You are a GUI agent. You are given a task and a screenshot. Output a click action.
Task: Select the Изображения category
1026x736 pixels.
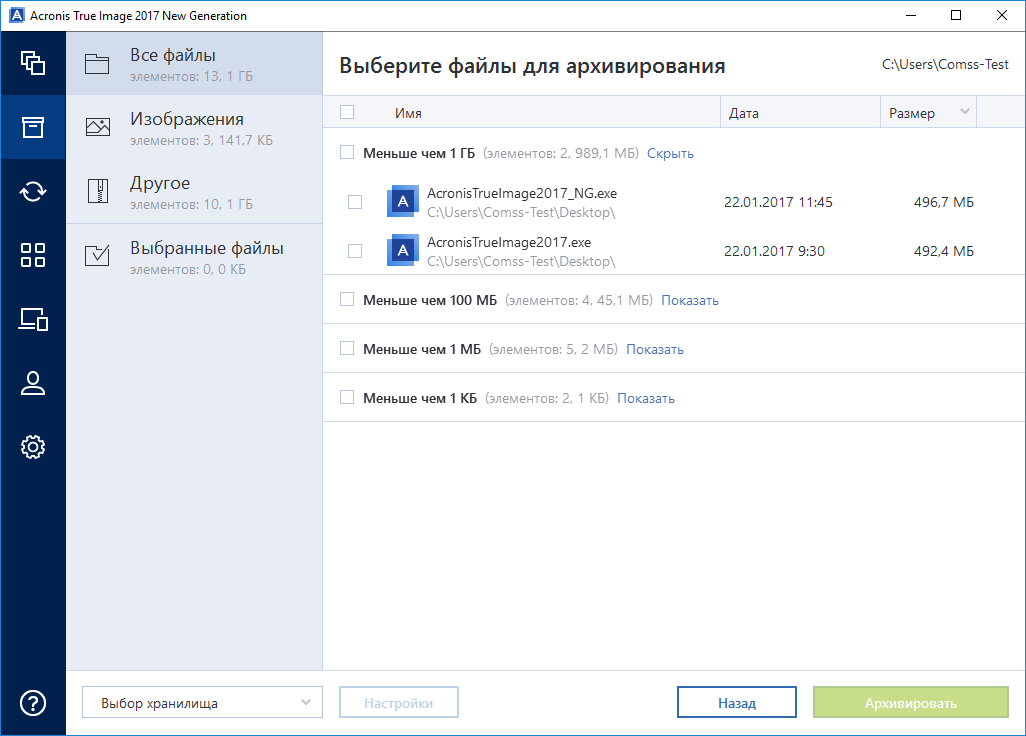tap(194, 128)
